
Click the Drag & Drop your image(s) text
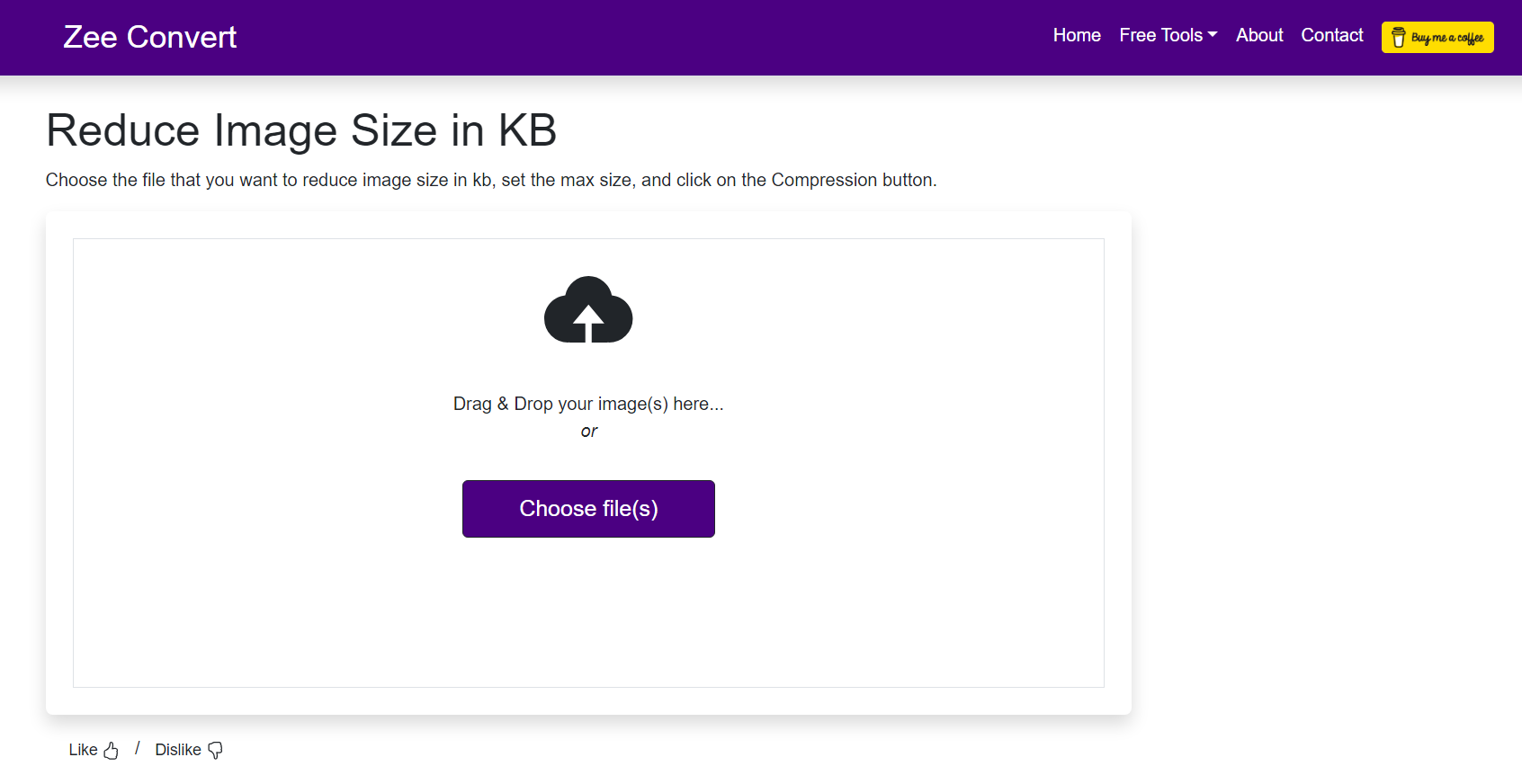point(588,404)
